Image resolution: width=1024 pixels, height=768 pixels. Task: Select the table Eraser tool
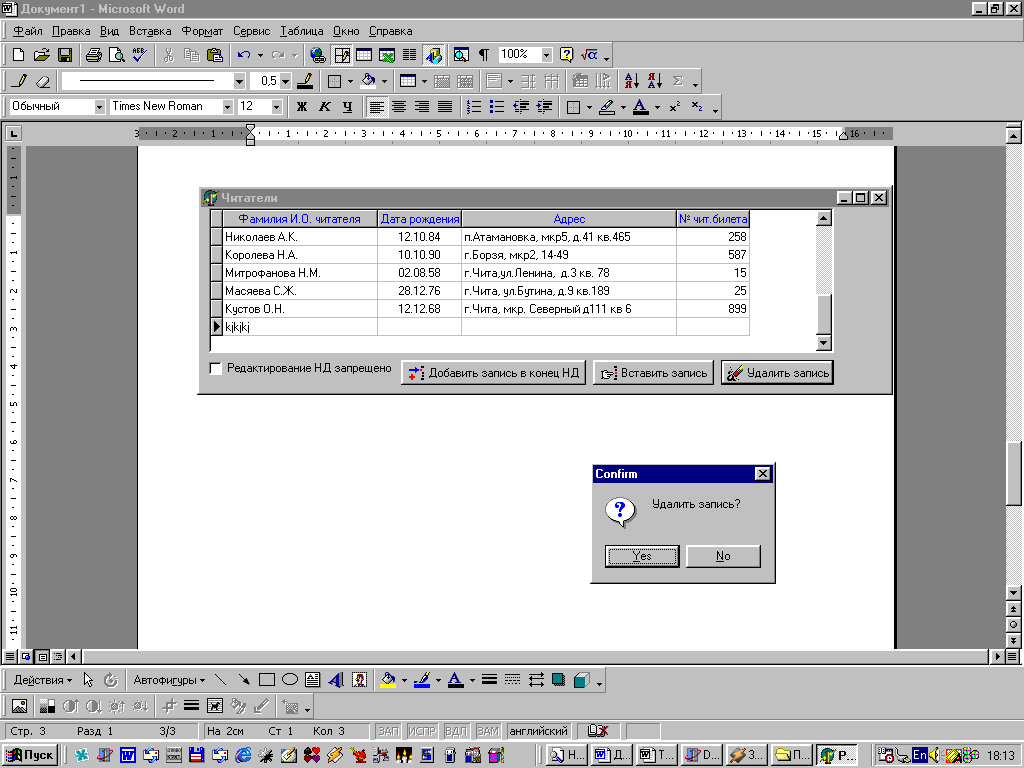pos(42,81)
